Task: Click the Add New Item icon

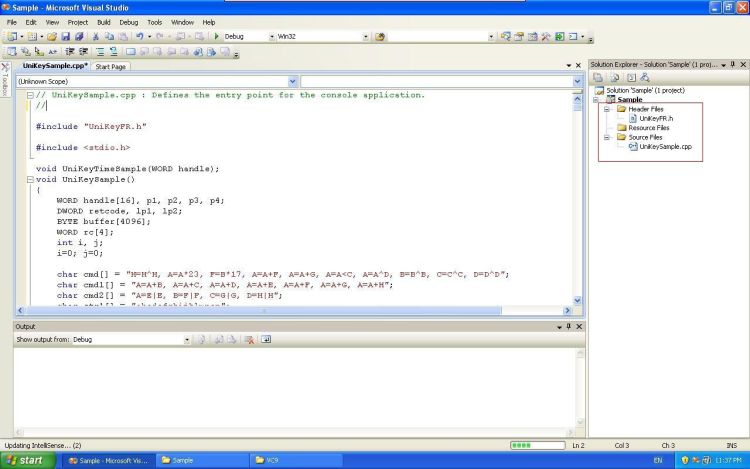Action: pyautogui.click(x=32, y=37)
